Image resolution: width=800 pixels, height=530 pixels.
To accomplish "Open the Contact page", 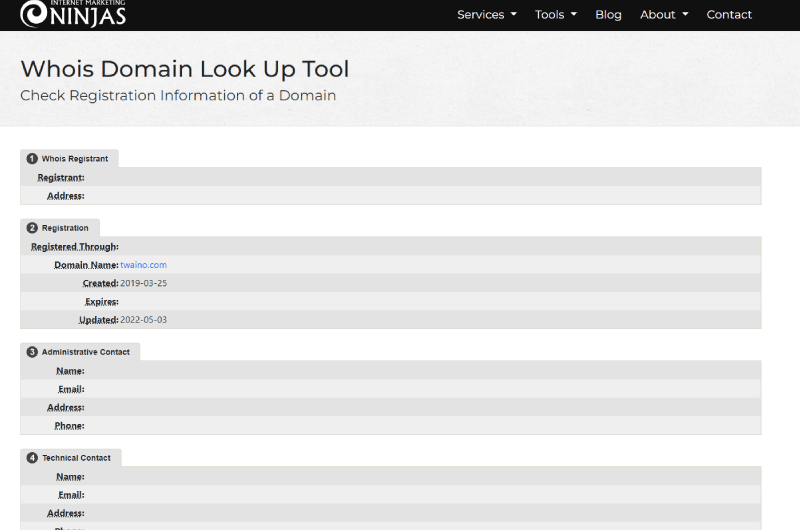I will pos(729,15).
